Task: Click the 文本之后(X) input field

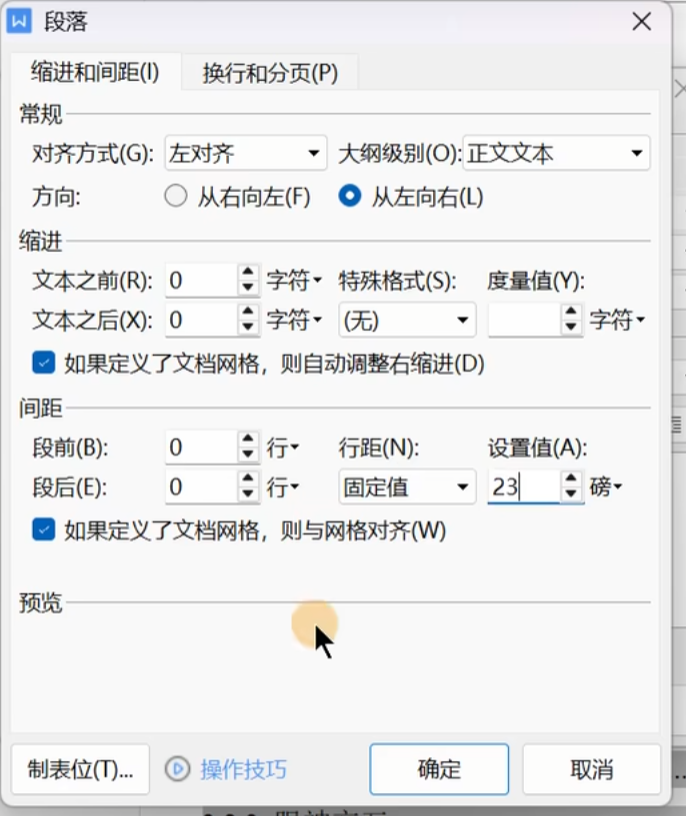Action: pyautogui.click(x=201, y=320)
